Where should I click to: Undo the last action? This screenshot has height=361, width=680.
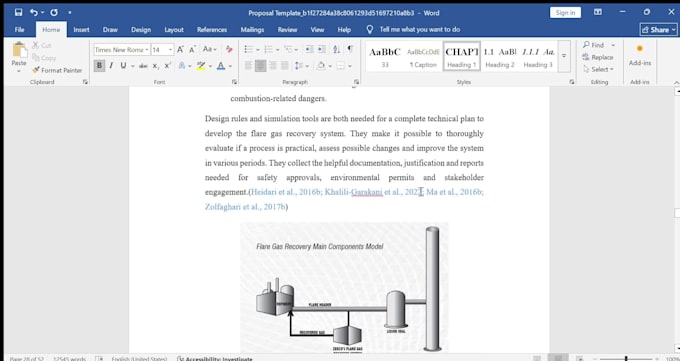pyautogui.click(x=34, y=13)
